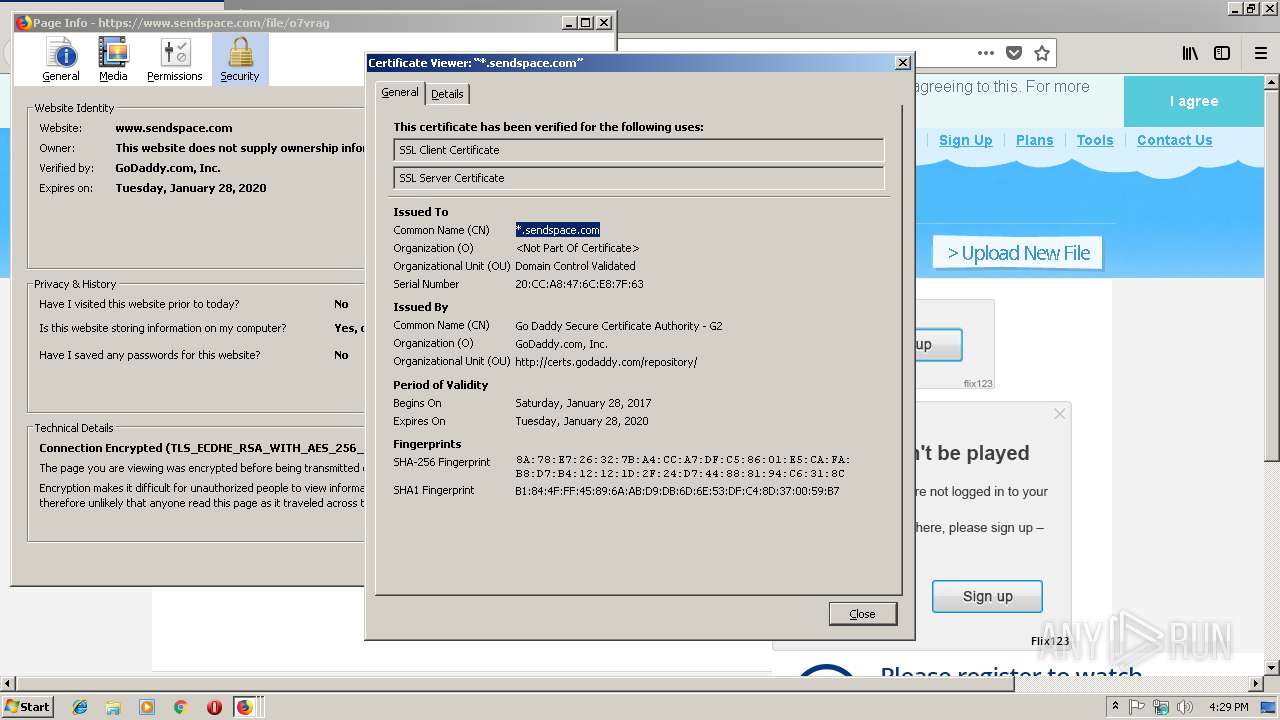
Task: Click the I agree cookie button
Action: coord(1194,101)
